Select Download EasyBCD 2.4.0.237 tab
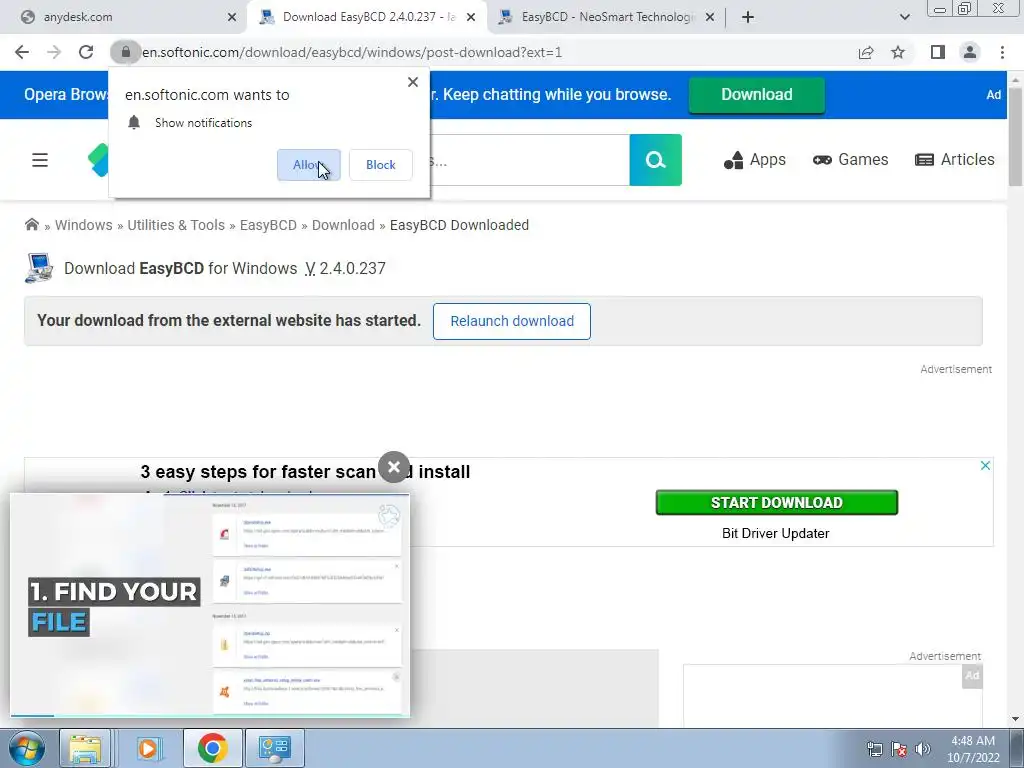This screenshot has width=1024, height=768. (367, 17)
